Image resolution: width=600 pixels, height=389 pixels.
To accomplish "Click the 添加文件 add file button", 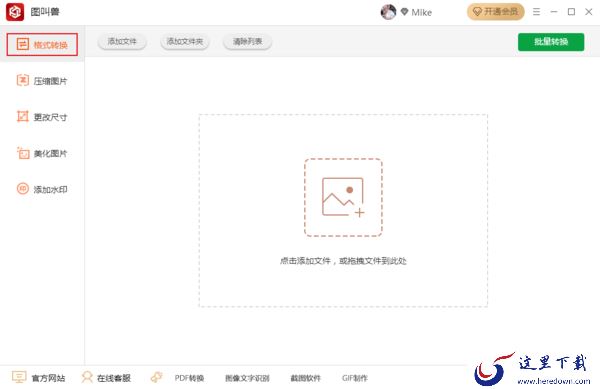I will pos(122,41).
